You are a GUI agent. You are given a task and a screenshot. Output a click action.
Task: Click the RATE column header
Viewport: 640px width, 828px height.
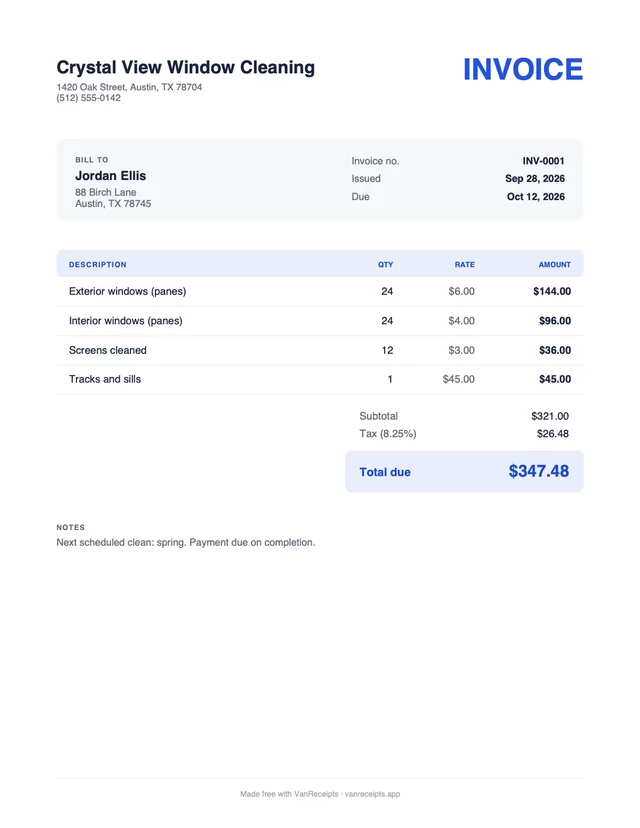click(x=465, y=265)
